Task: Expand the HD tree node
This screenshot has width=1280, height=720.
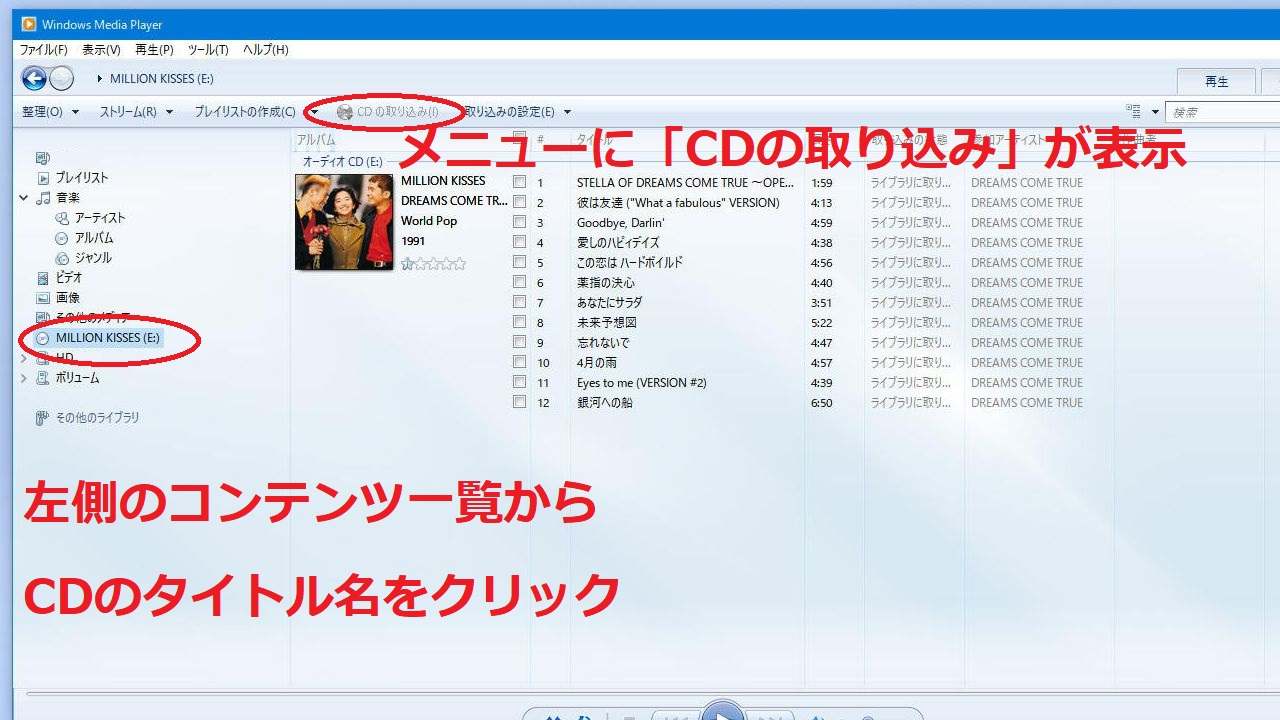Action: (x=24, y=358)
